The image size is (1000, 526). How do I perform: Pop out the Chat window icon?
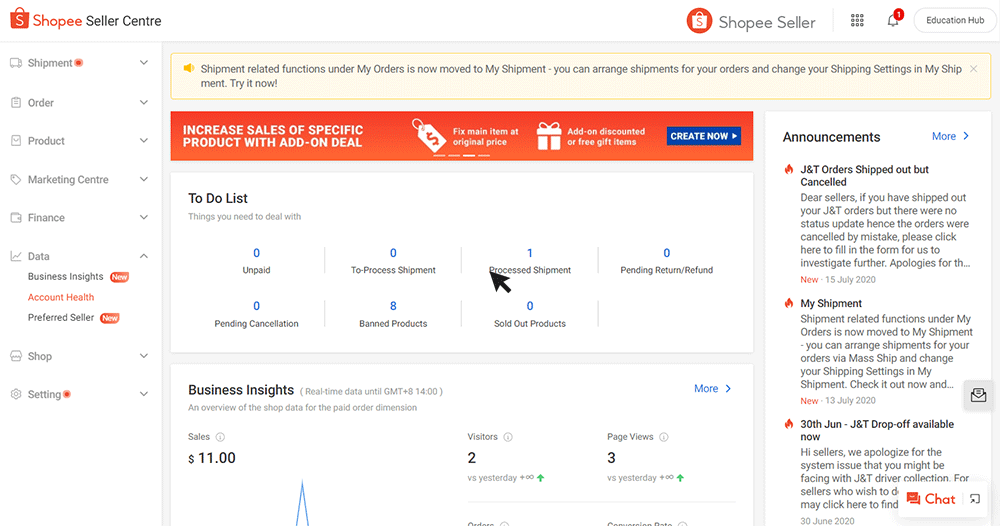click(975, 499)
